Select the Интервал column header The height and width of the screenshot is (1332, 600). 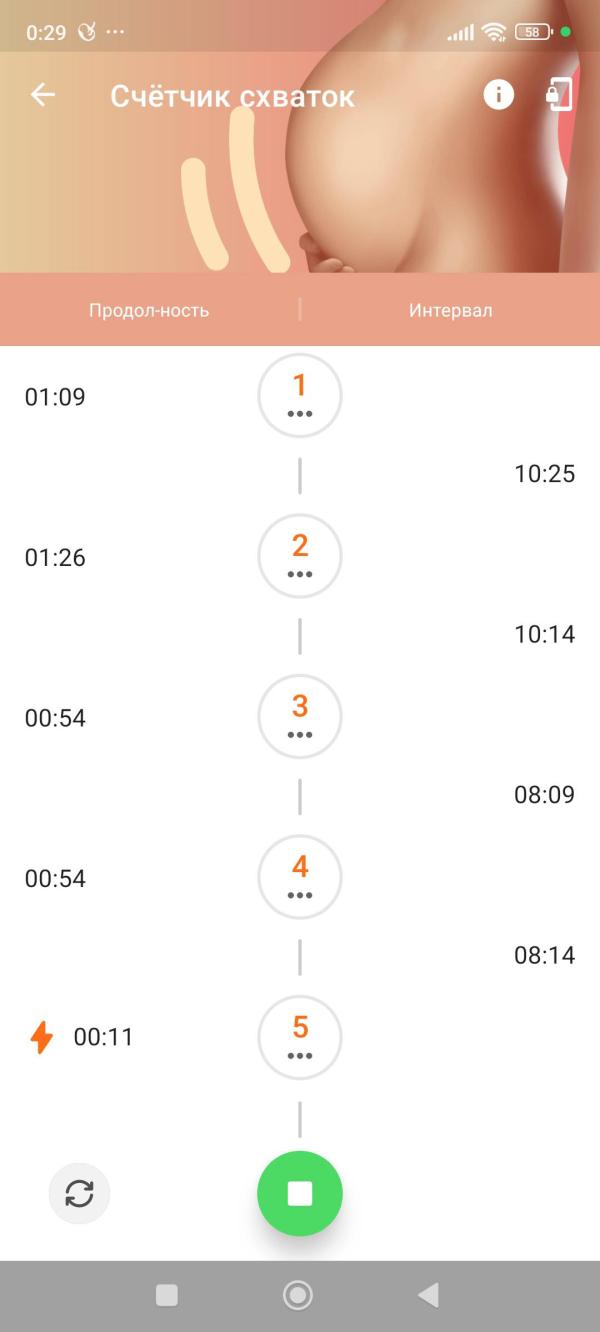tap(450, 310)
